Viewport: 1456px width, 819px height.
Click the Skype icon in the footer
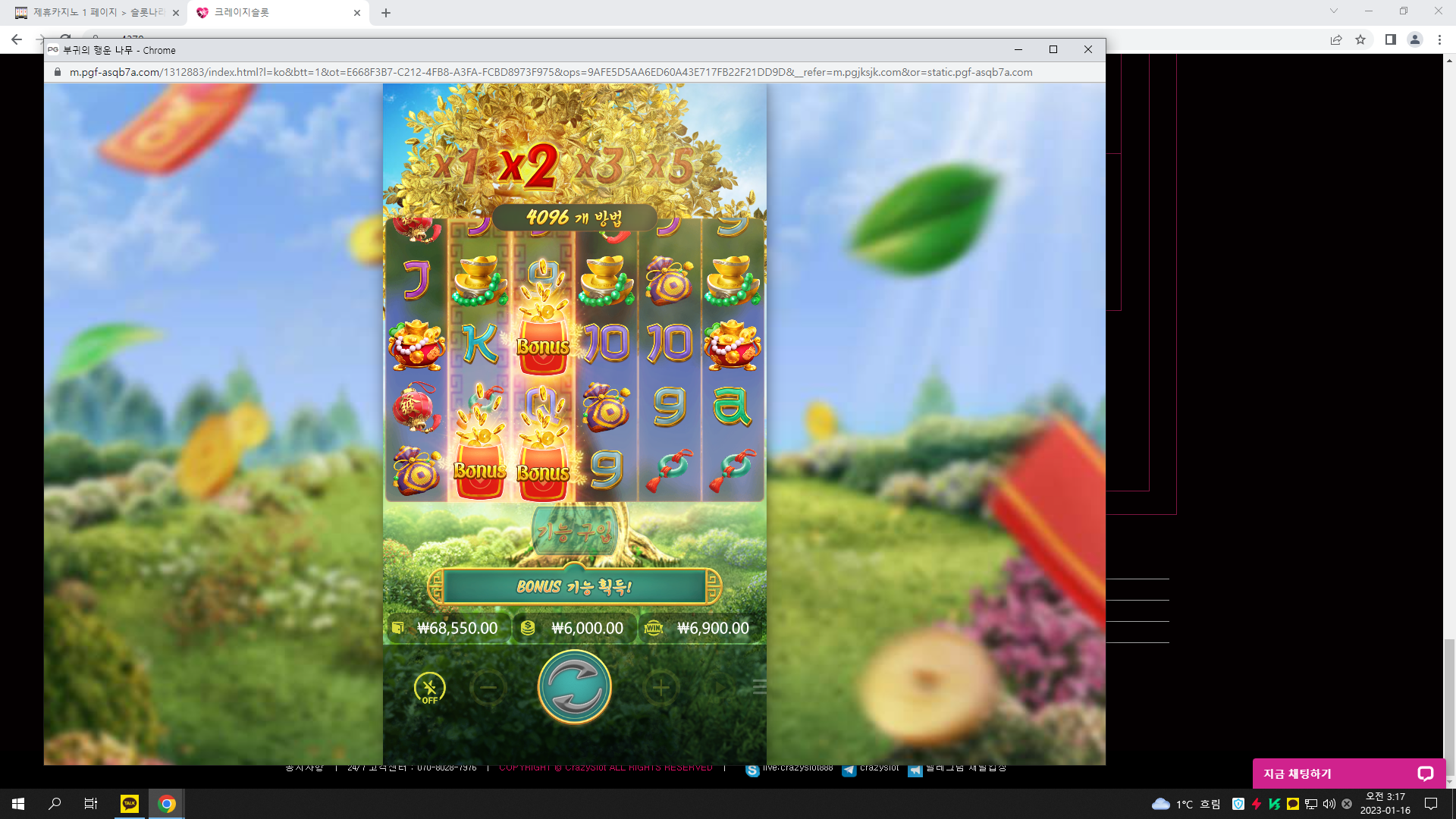pos(752,770)
